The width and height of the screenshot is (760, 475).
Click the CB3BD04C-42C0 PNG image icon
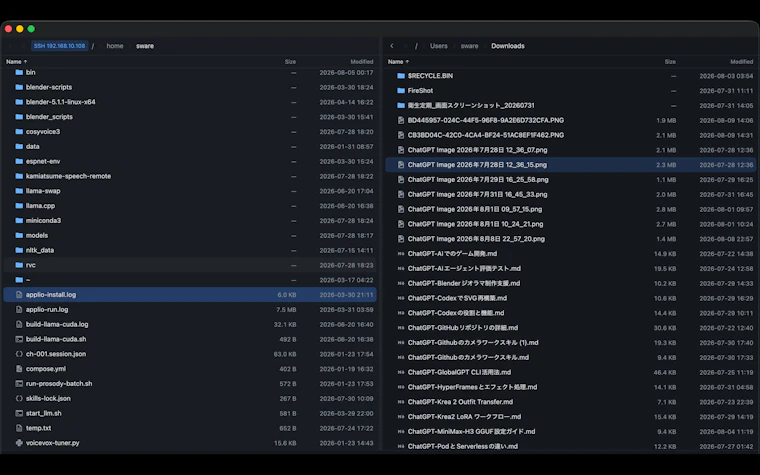point(401,135)
